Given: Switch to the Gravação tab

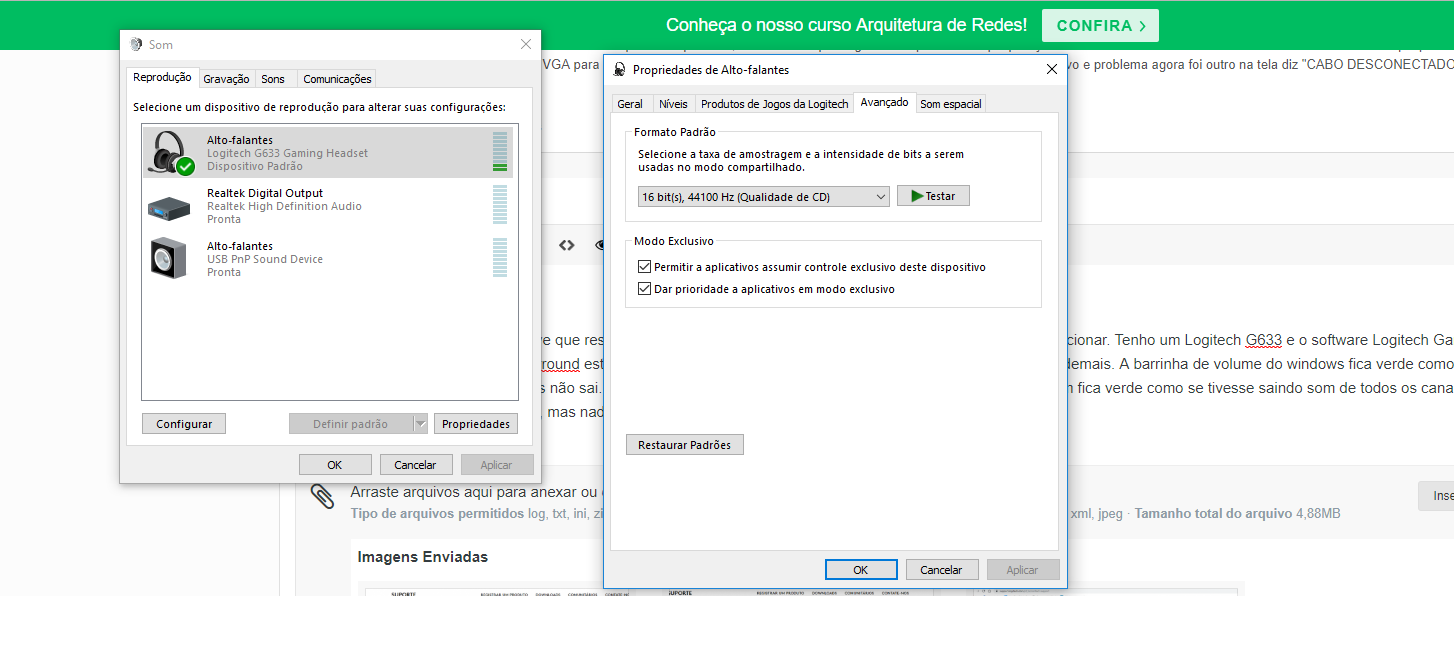Looking at the screenshot, I should pos(226,79).
